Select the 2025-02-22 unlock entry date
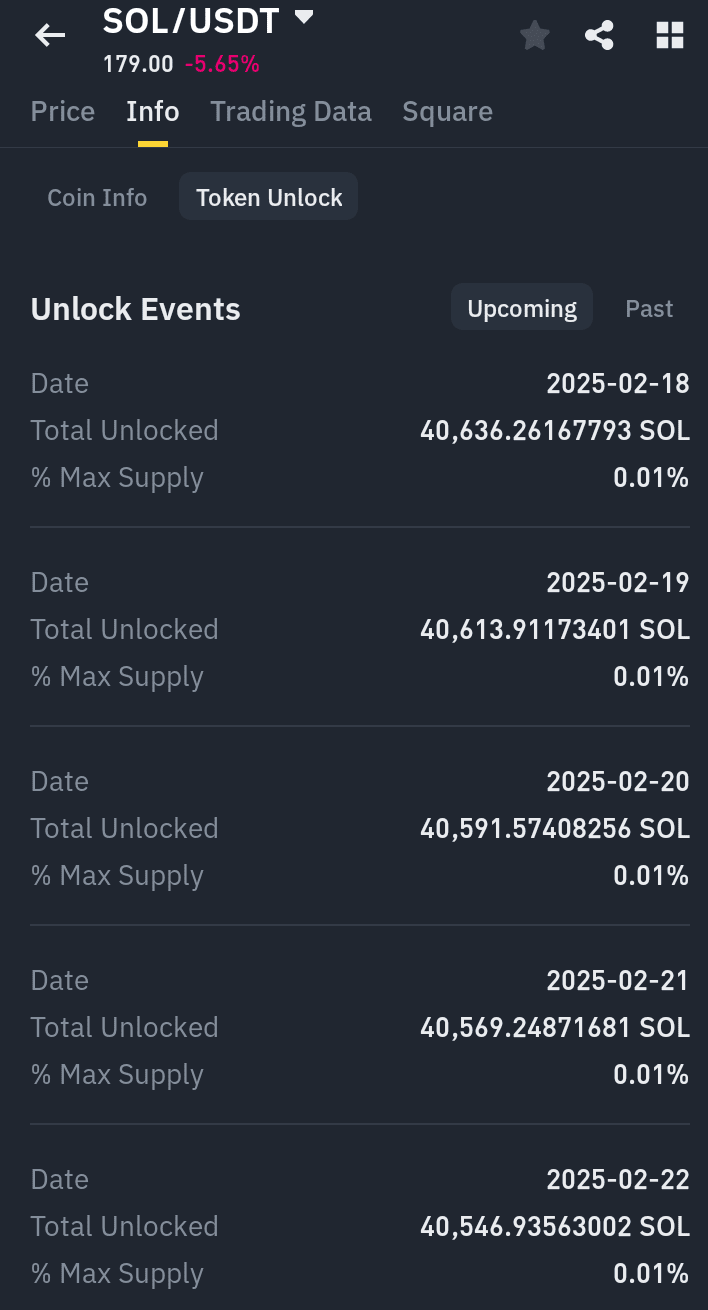 (617, 1179)
